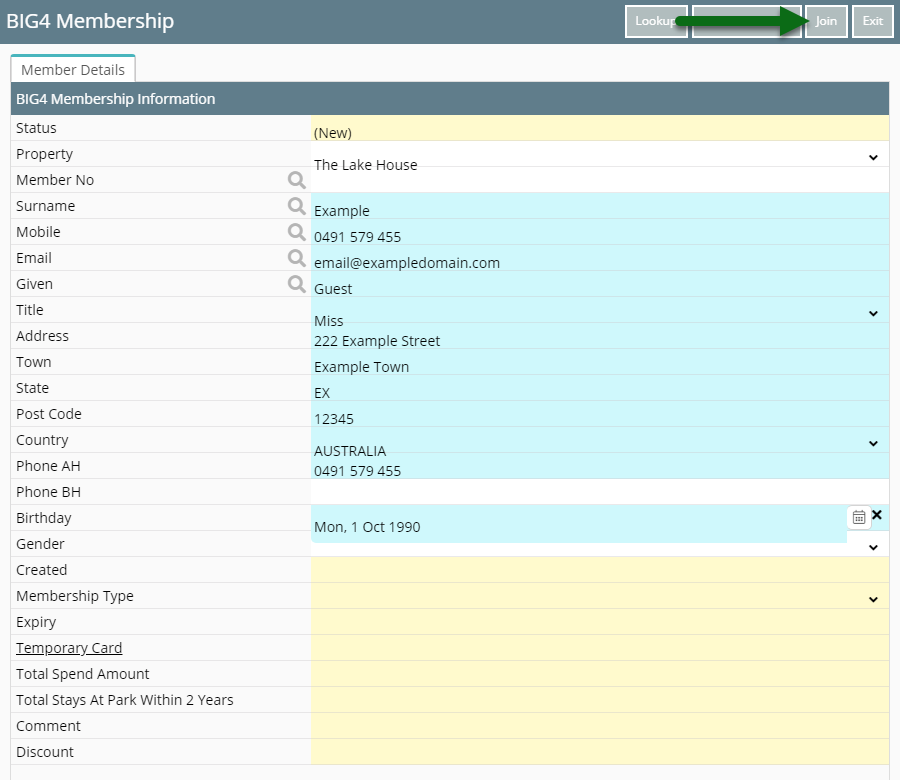Click the Surname lookup magnifier icon
Viewport: 900px width, 780px height.
pos(296,206)
